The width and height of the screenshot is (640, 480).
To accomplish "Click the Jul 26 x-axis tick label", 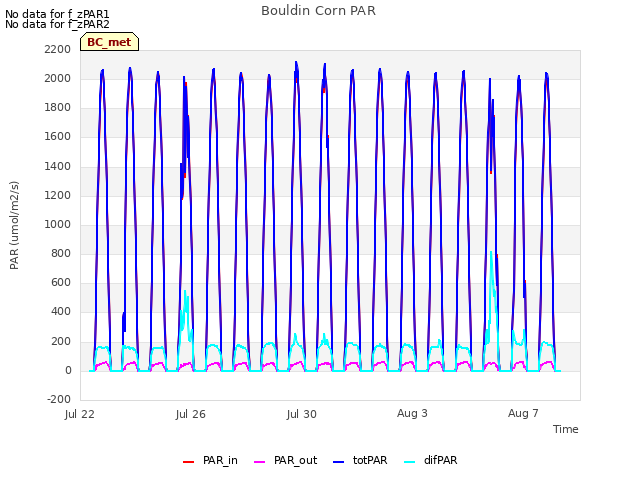I will [191, 414].
